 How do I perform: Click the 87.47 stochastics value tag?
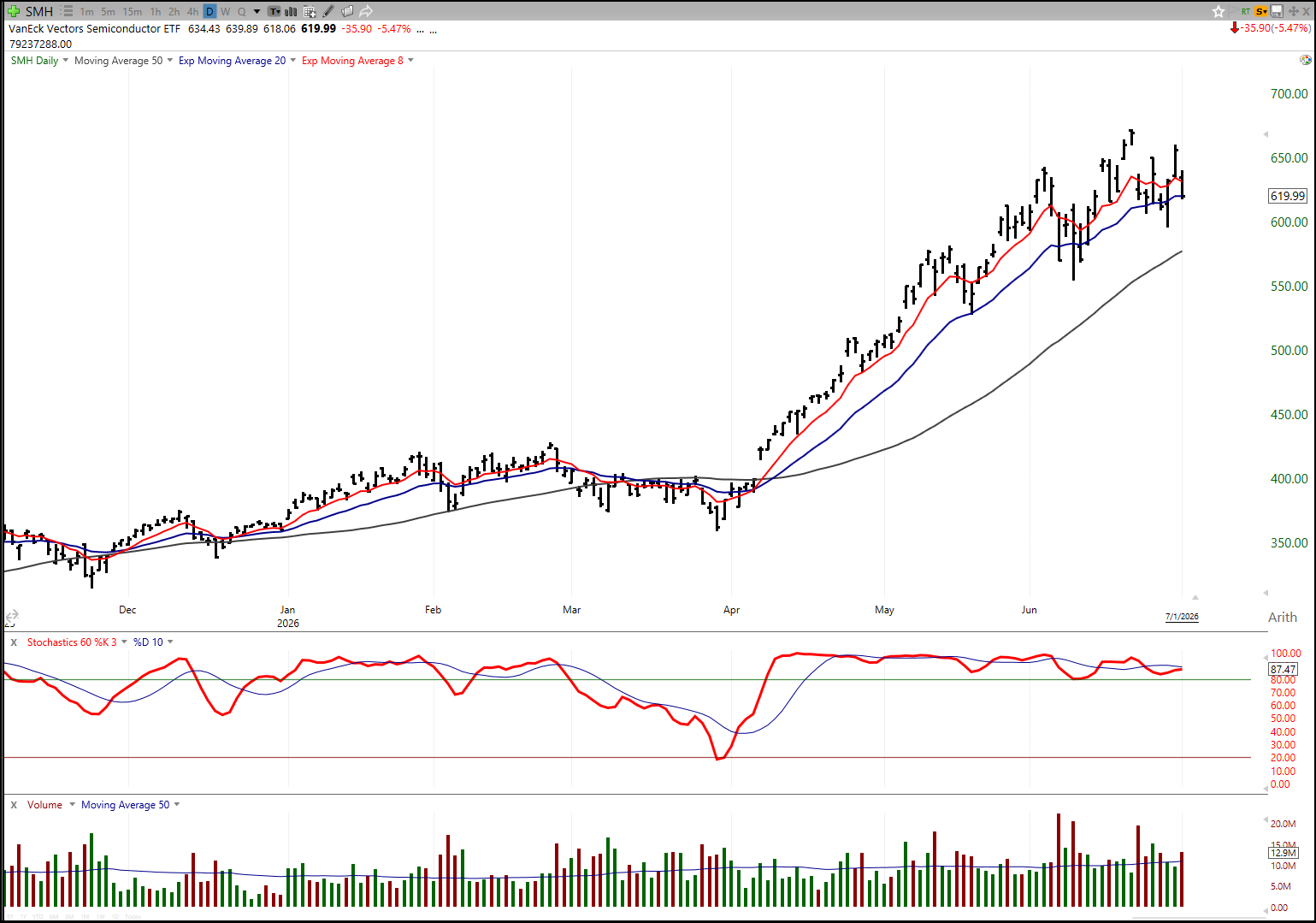click(x=1284, y=669)
